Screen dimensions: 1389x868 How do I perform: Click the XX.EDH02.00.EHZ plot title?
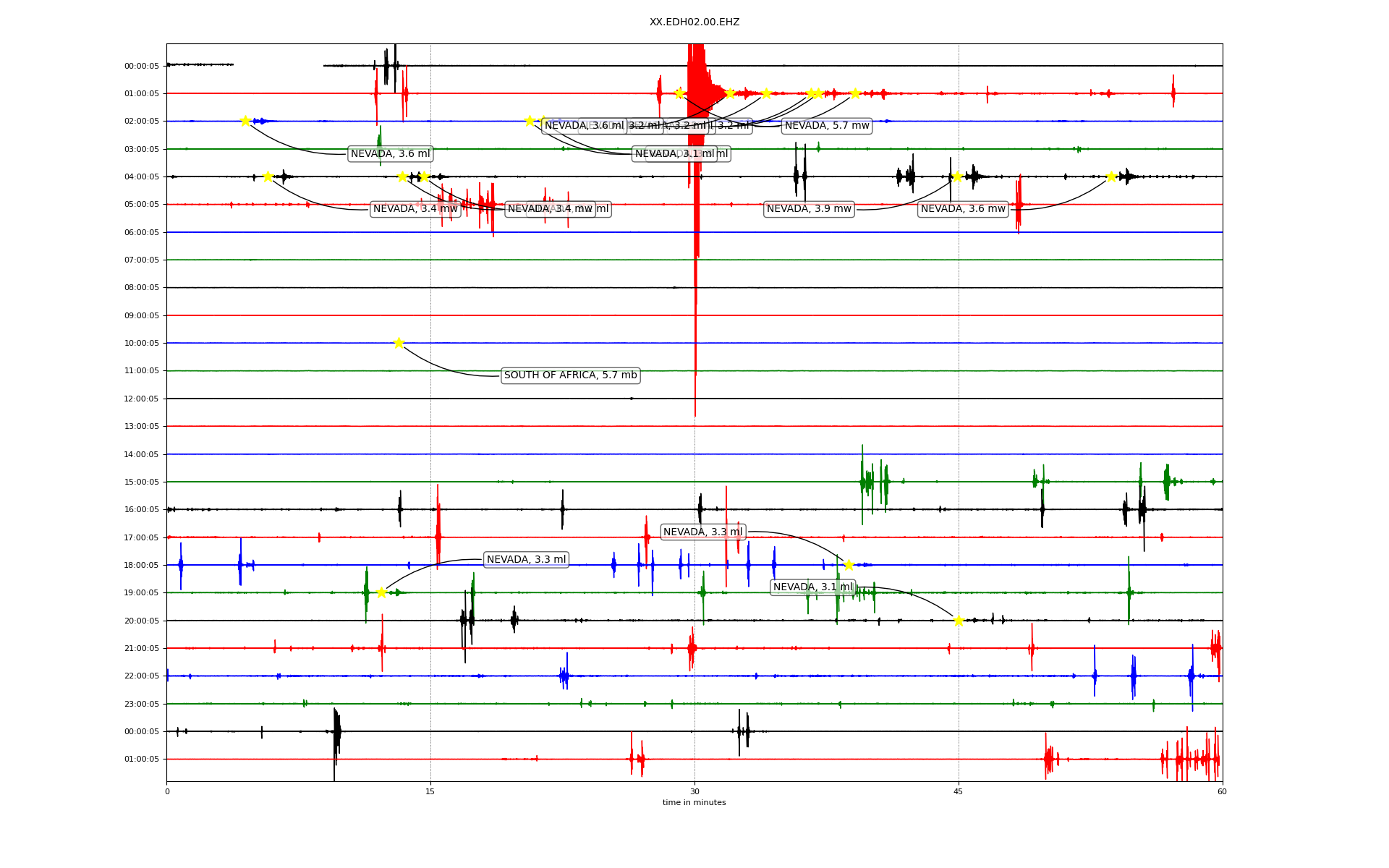[x=694, y=22]
